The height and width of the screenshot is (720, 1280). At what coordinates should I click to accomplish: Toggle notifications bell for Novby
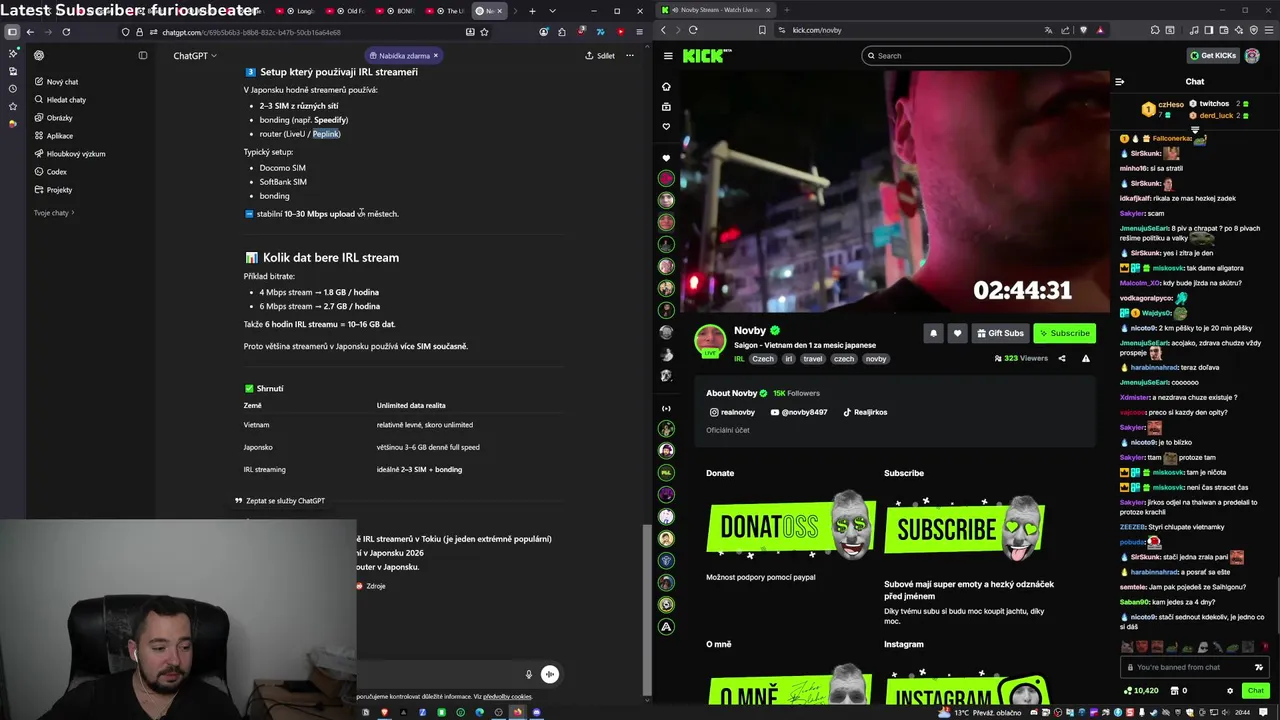pyautogui.click(x=933, y=333)
